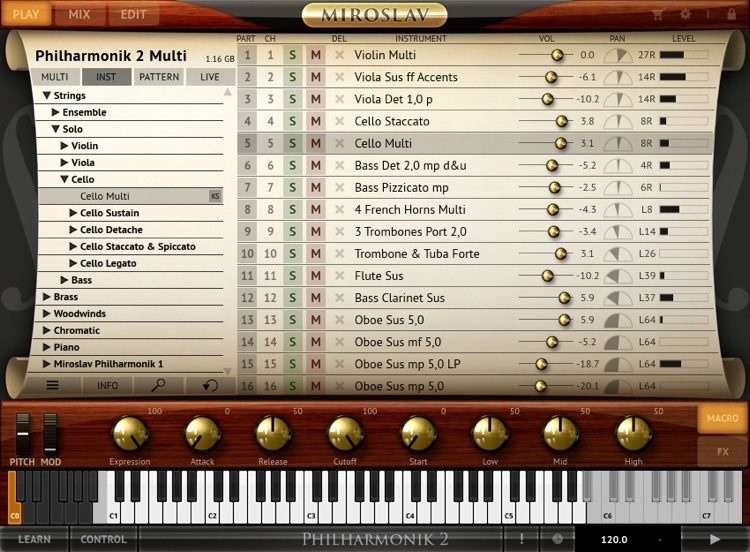Open the shop cart icon

coord(658,15)
